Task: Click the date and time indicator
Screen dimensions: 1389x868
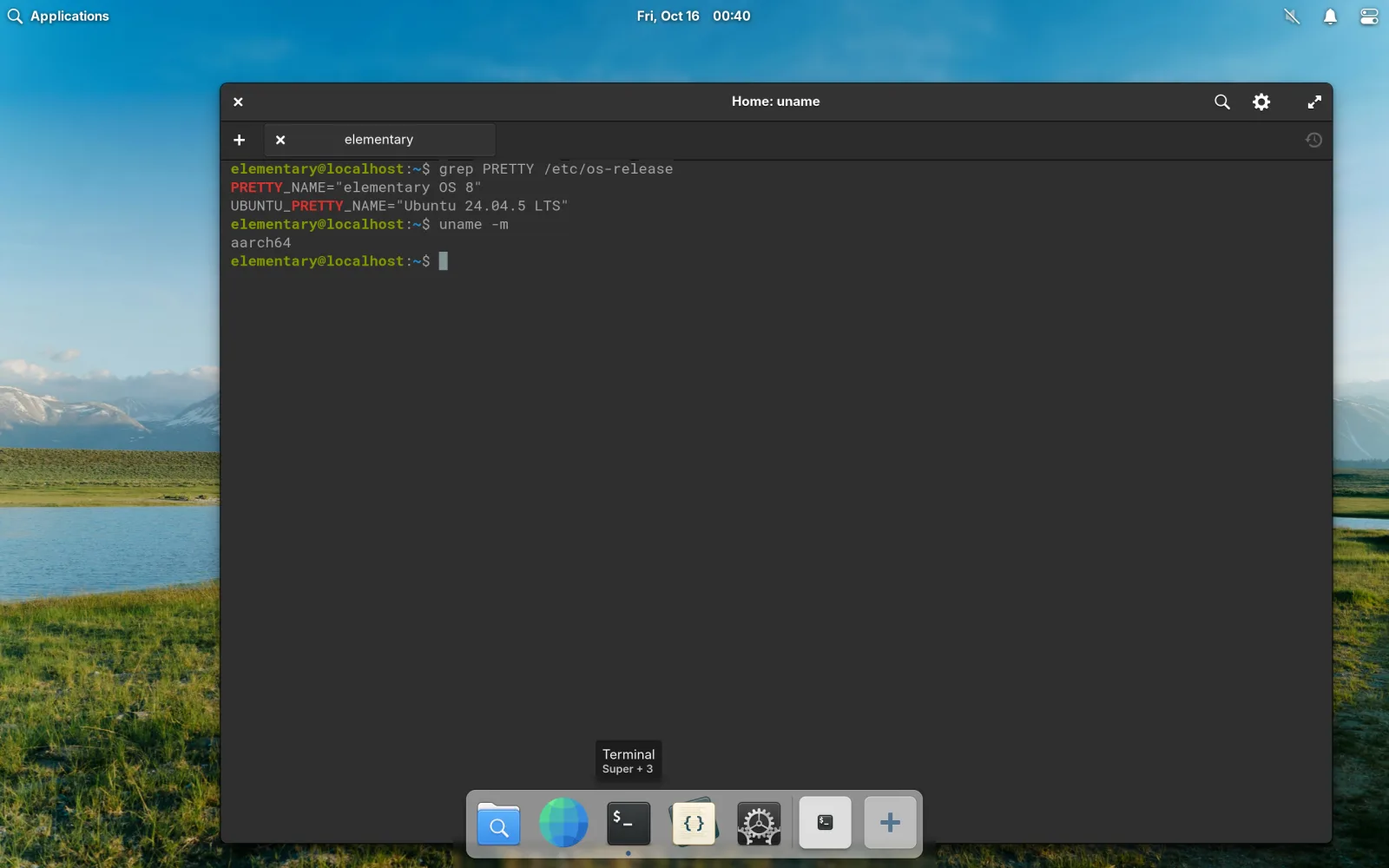Action: point(694,16)
